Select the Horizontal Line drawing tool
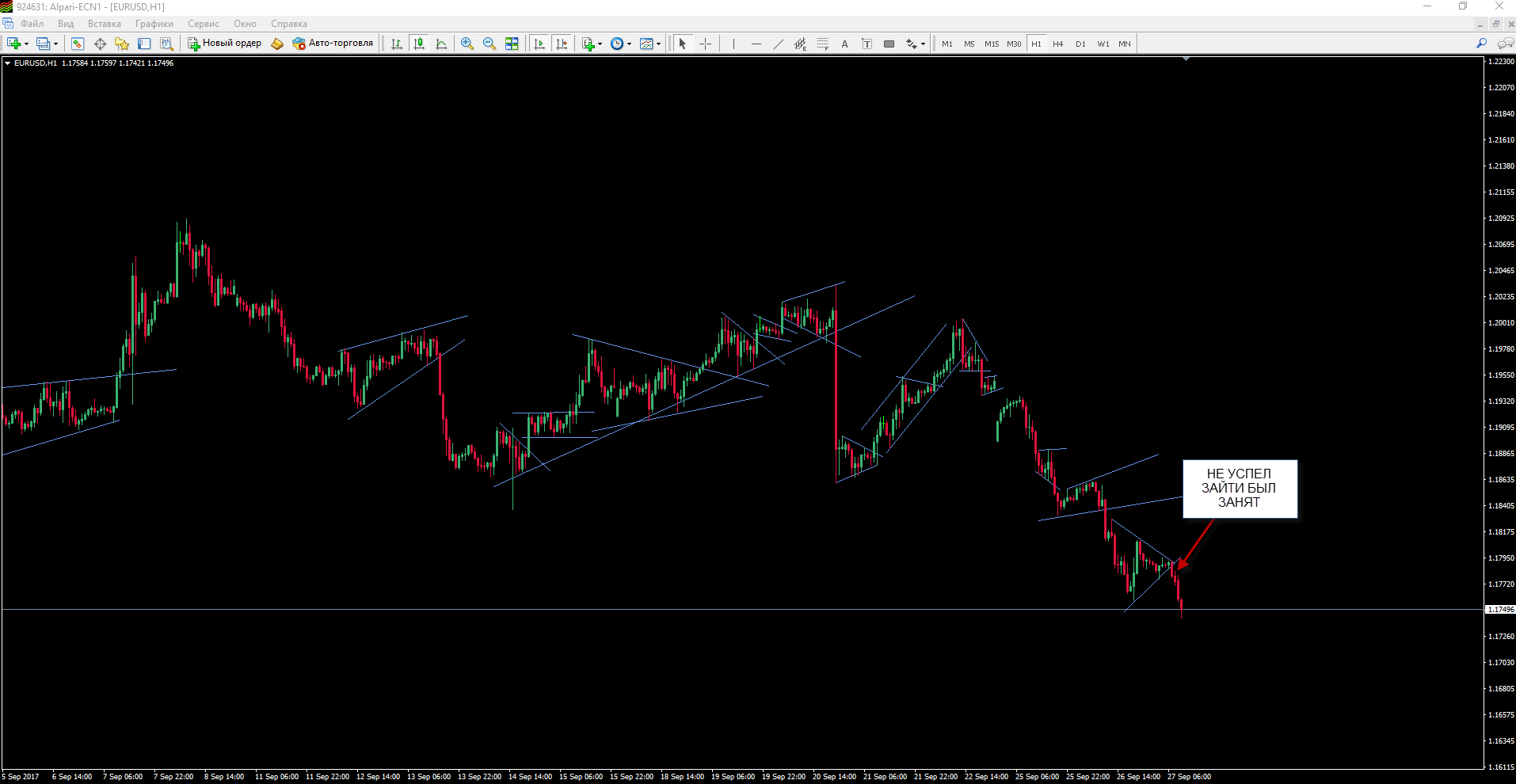 pyautogui.click(x=756, y=44)
